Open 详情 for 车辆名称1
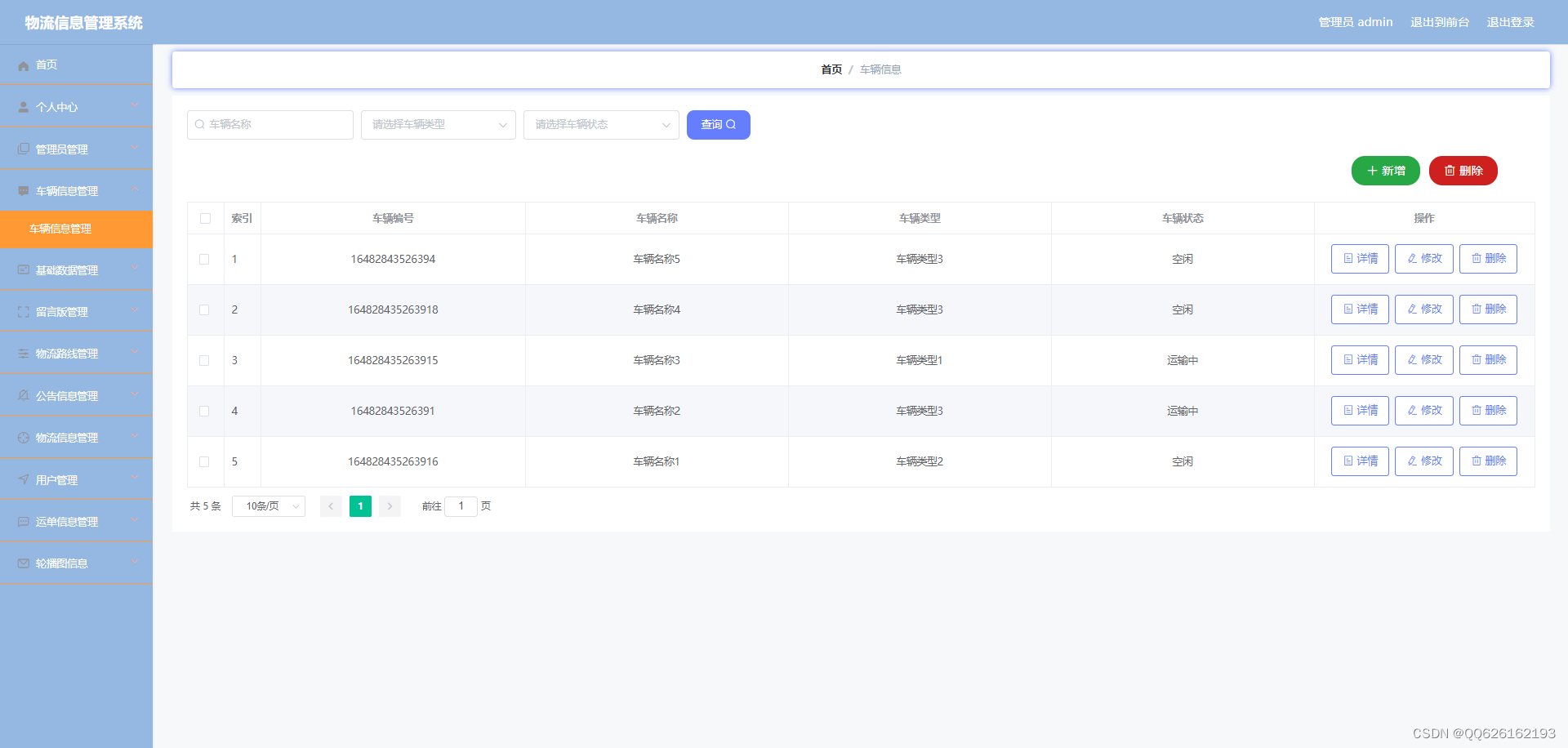 pyautogui.click(x=1360, y=461)
